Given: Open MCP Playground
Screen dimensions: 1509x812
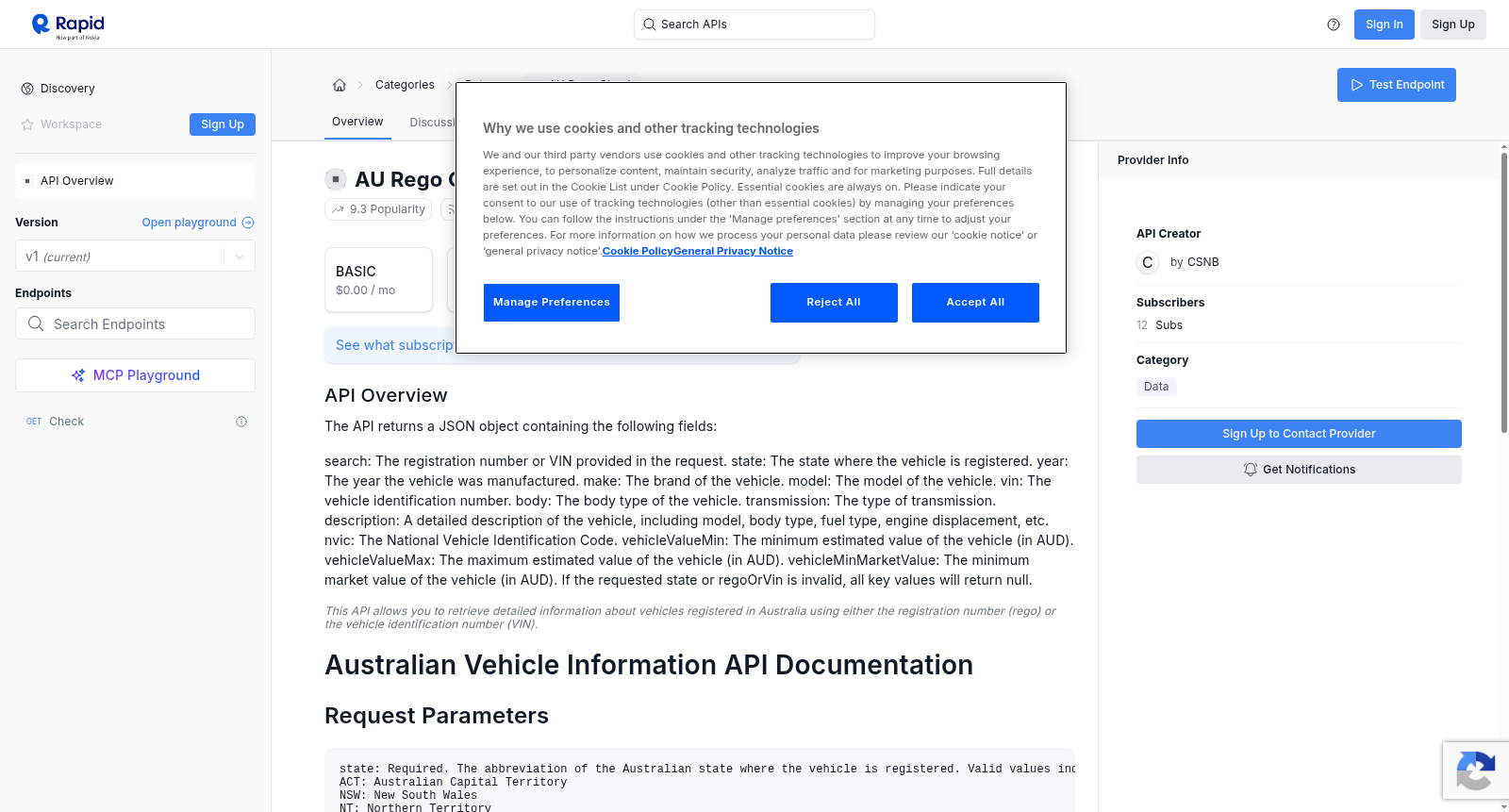Looking at the screenshot, I should 135,375.
